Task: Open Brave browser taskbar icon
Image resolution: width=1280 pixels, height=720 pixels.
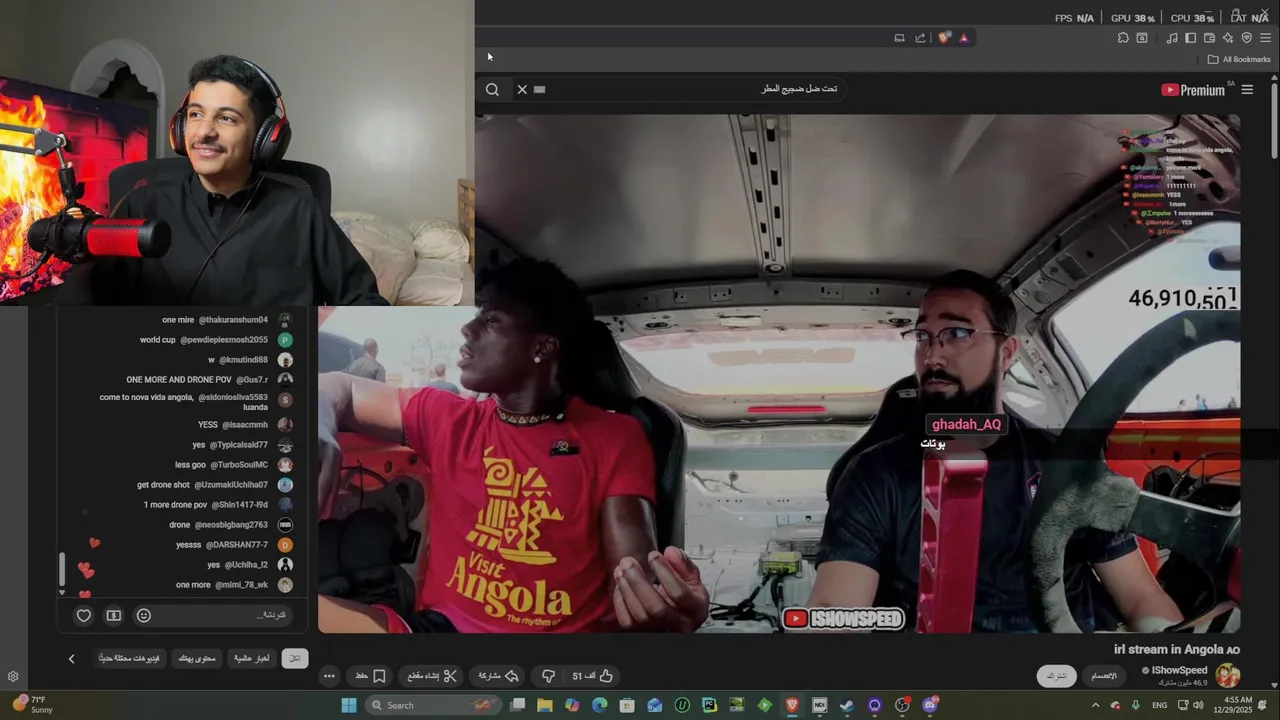Action: tap(792, 705)
